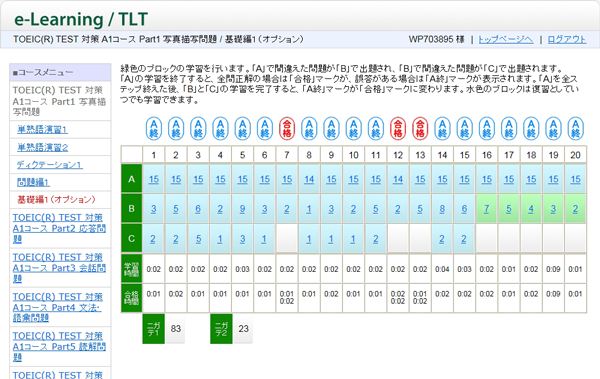Open 問題編1 in course menu
The height and width of the screenshot is (379, 600).
[x=33, y=182]
